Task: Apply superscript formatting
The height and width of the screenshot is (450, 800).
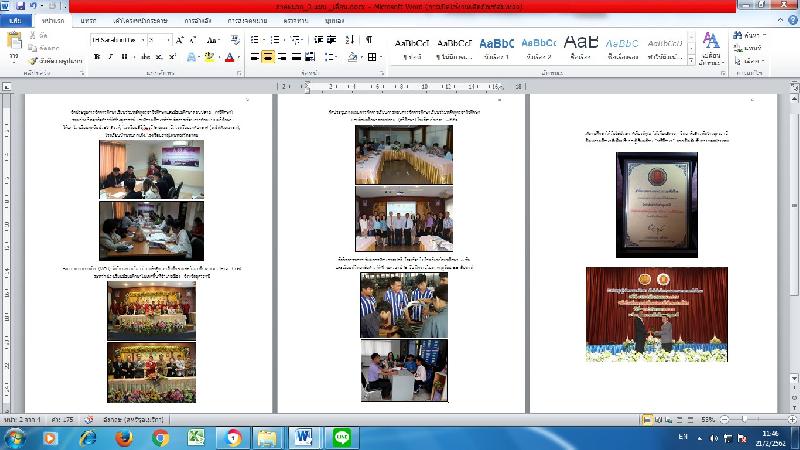Action: coord(172,57)
